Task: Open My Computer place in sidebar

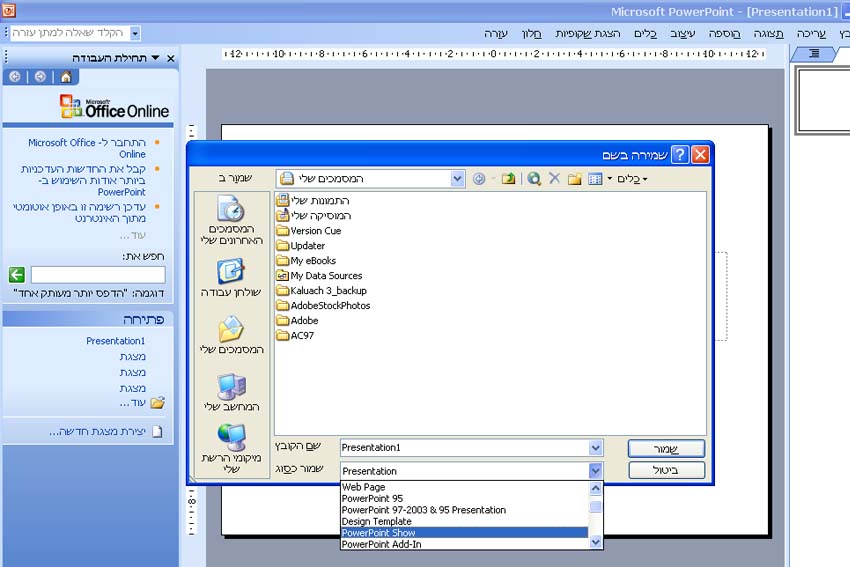Action: pyautogui.click(x=231, y=392)
